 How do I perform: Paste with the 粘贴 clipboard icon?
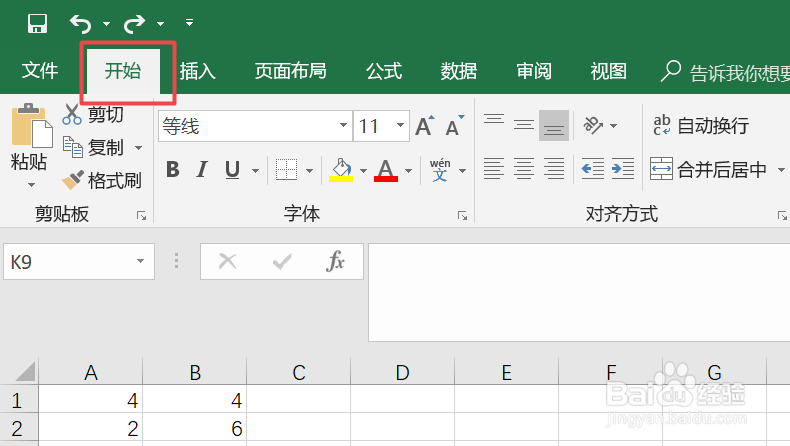pos(31,126)
